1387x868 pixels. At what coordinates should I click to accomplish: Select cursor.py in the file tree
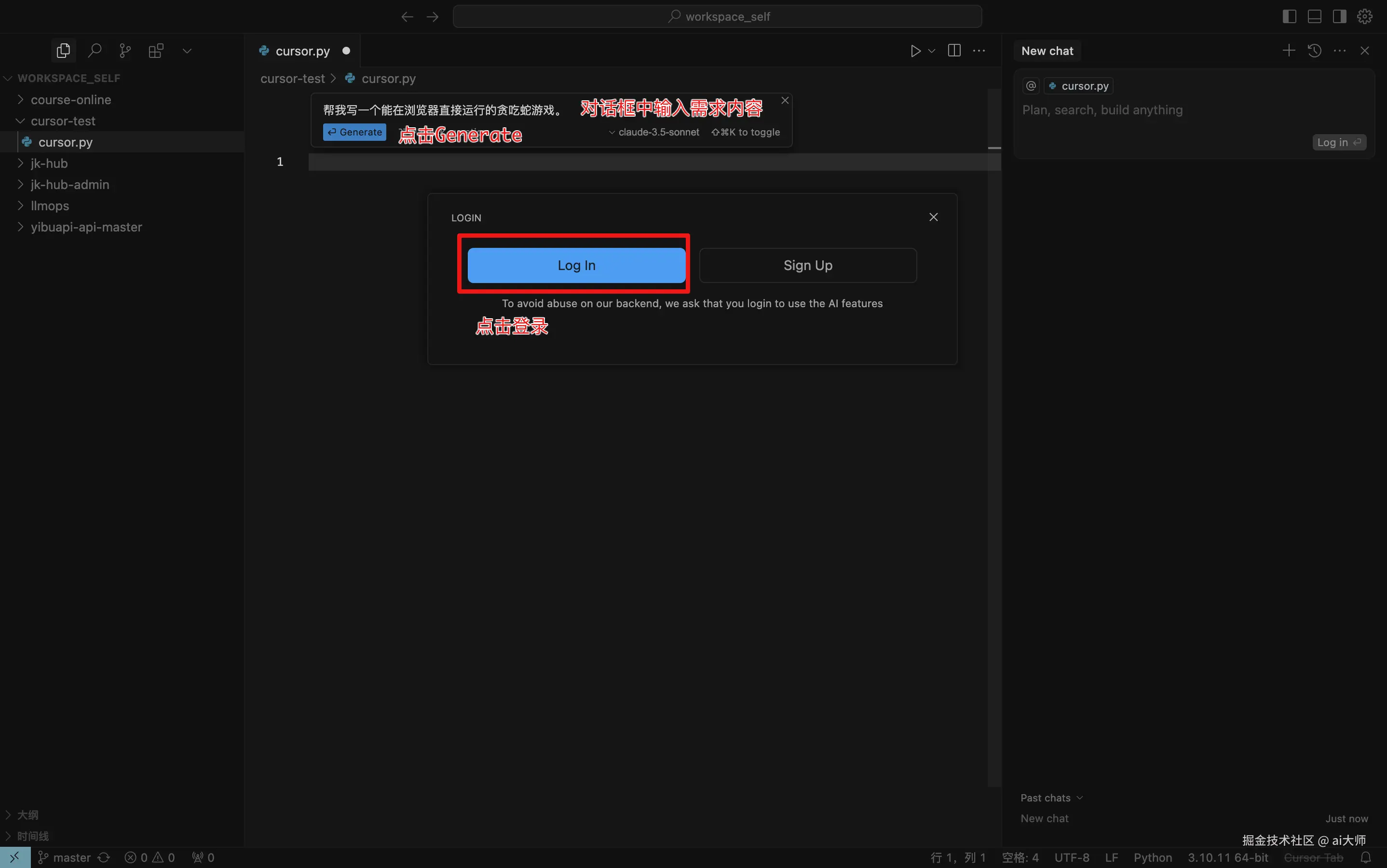point(66,142)
